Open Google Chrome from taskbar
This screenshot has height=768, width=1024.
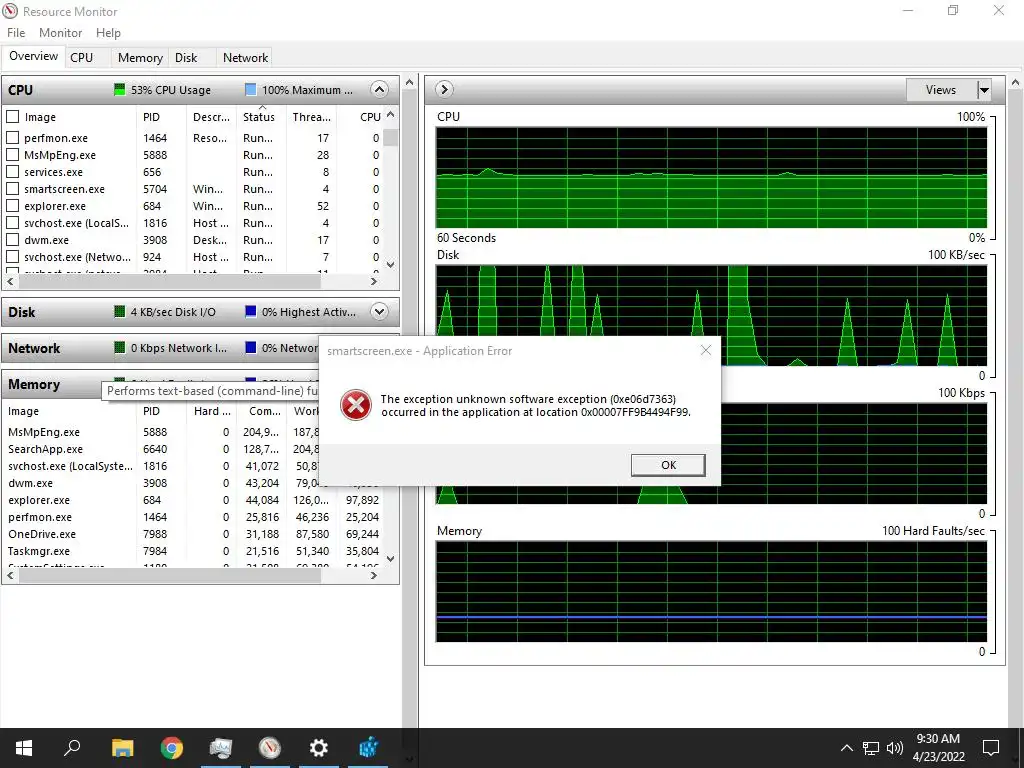pos(172,748)
